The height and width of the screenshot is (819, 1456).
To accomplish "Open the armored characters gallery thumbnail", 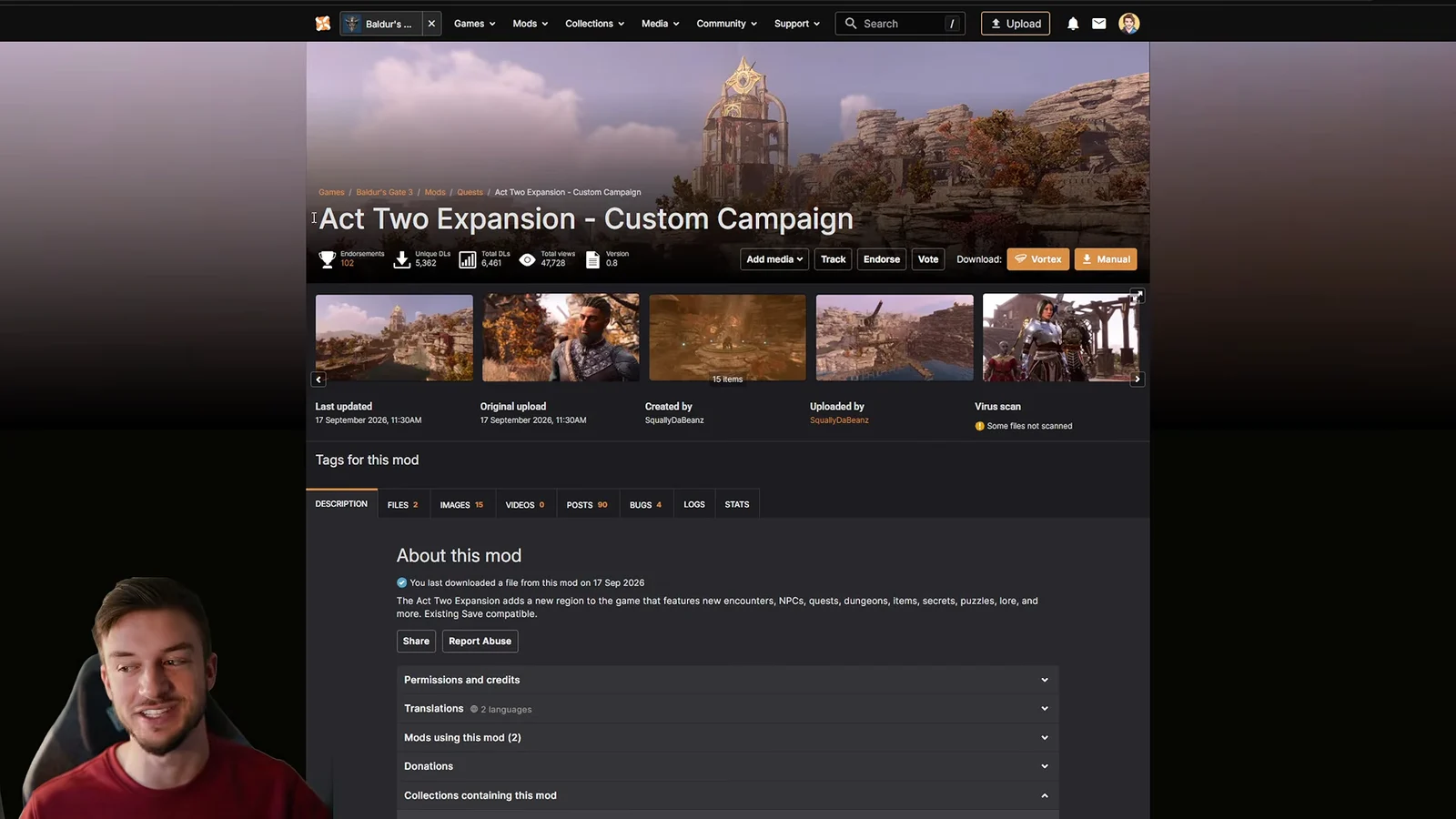I will click(1061, 338).
